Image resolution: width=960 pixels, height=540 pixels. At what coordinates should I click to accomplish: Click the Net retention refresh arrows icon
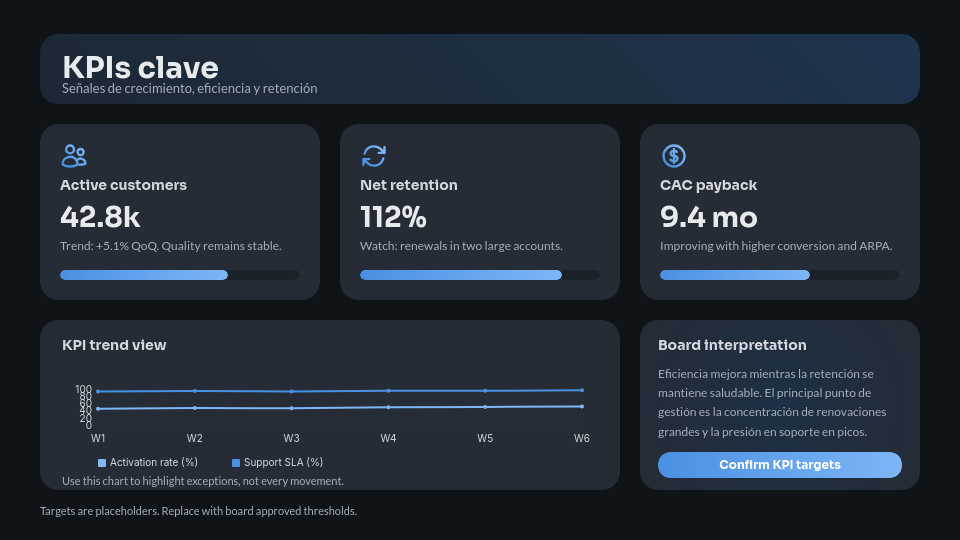click(373, 156)
